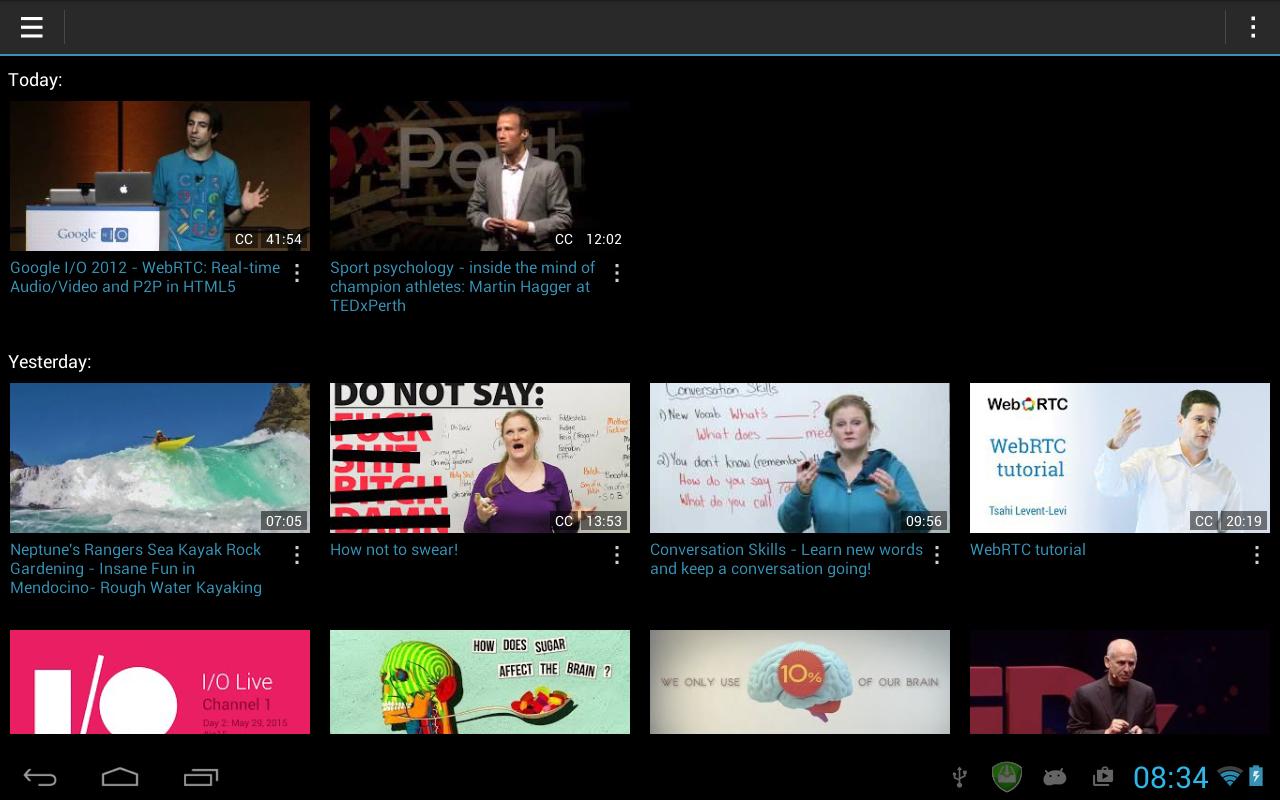The width and height of the screenshot is (1280, 800).
Task: Play the How not to swear thumbnail
Action: point(480,457)
